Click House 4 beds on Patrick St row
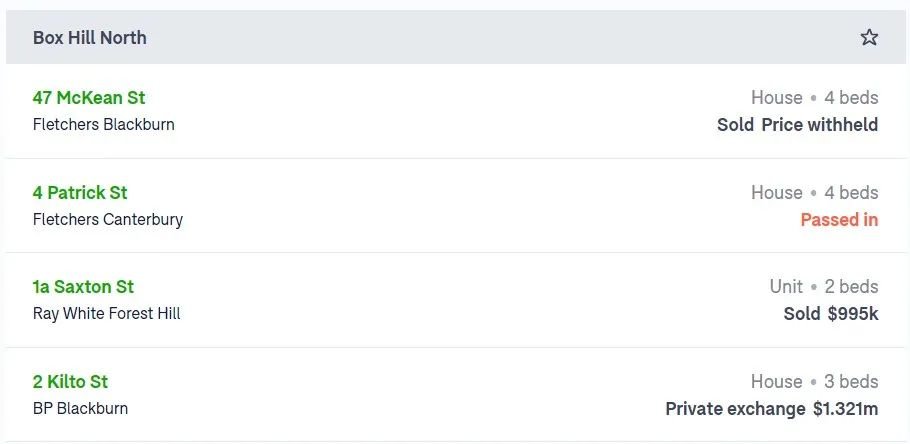This screenshot has height=444, width=910. [815, 192]
